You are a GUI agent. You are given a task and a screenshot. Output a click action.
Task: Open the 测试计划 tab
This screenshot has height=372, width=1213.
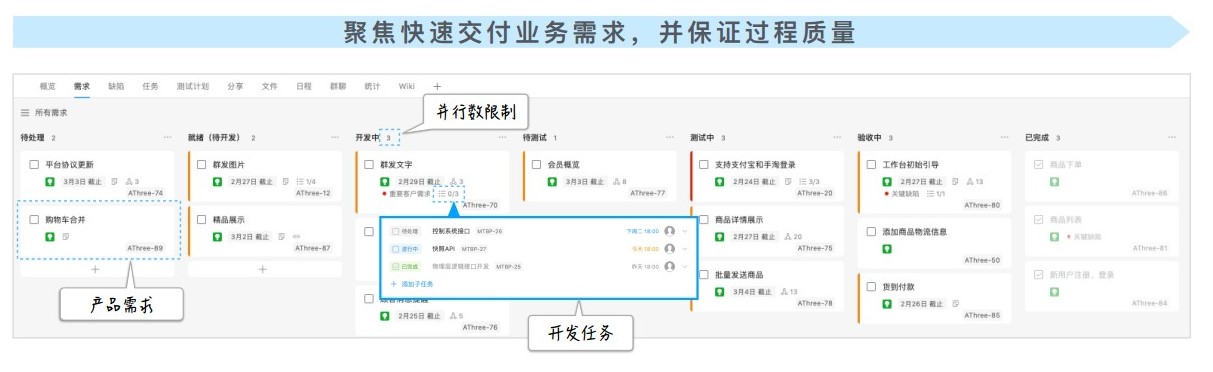(192, 86)
